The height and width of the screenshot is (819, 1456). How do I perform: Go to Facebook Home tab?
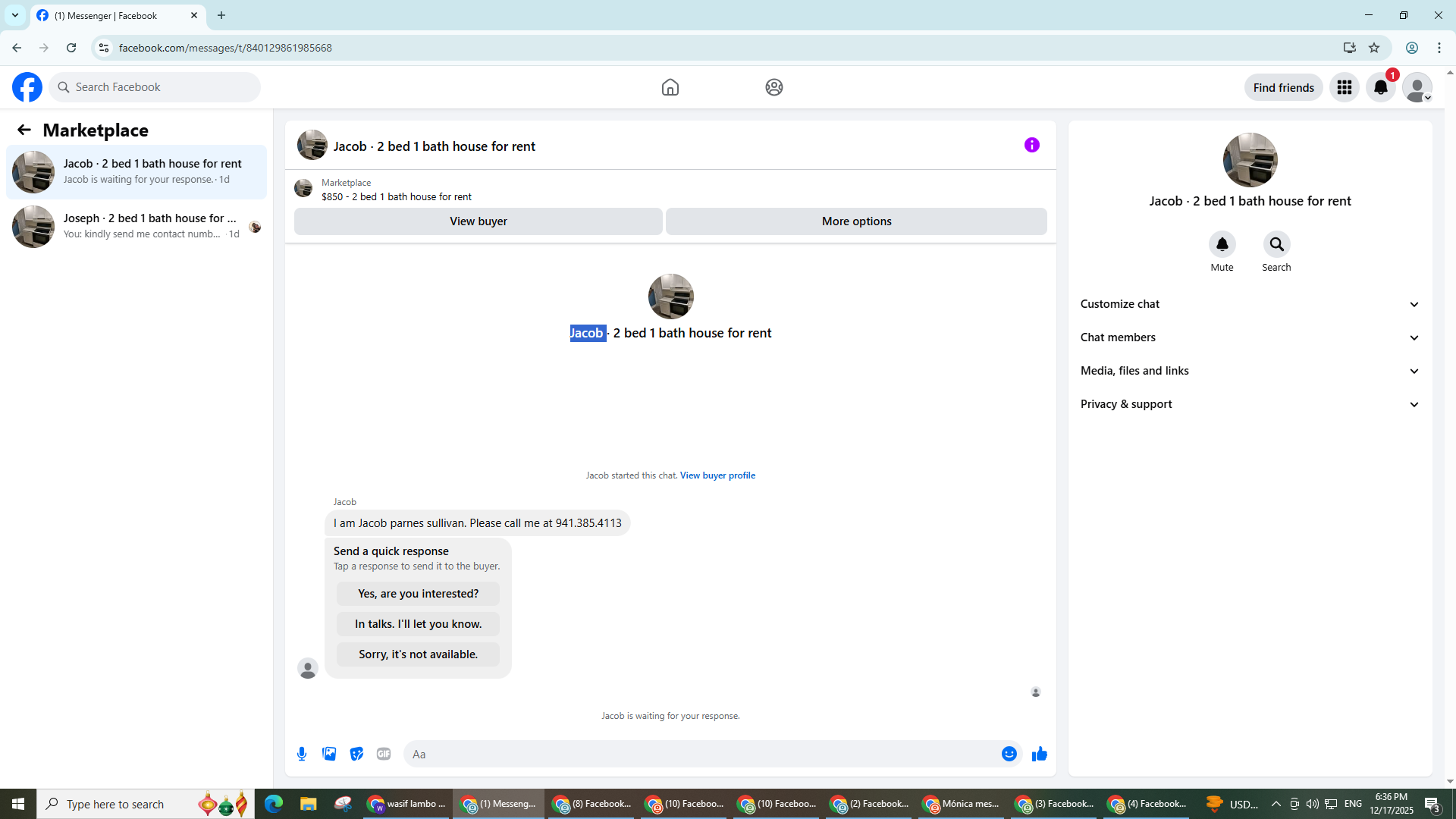(x=670, y=87)
